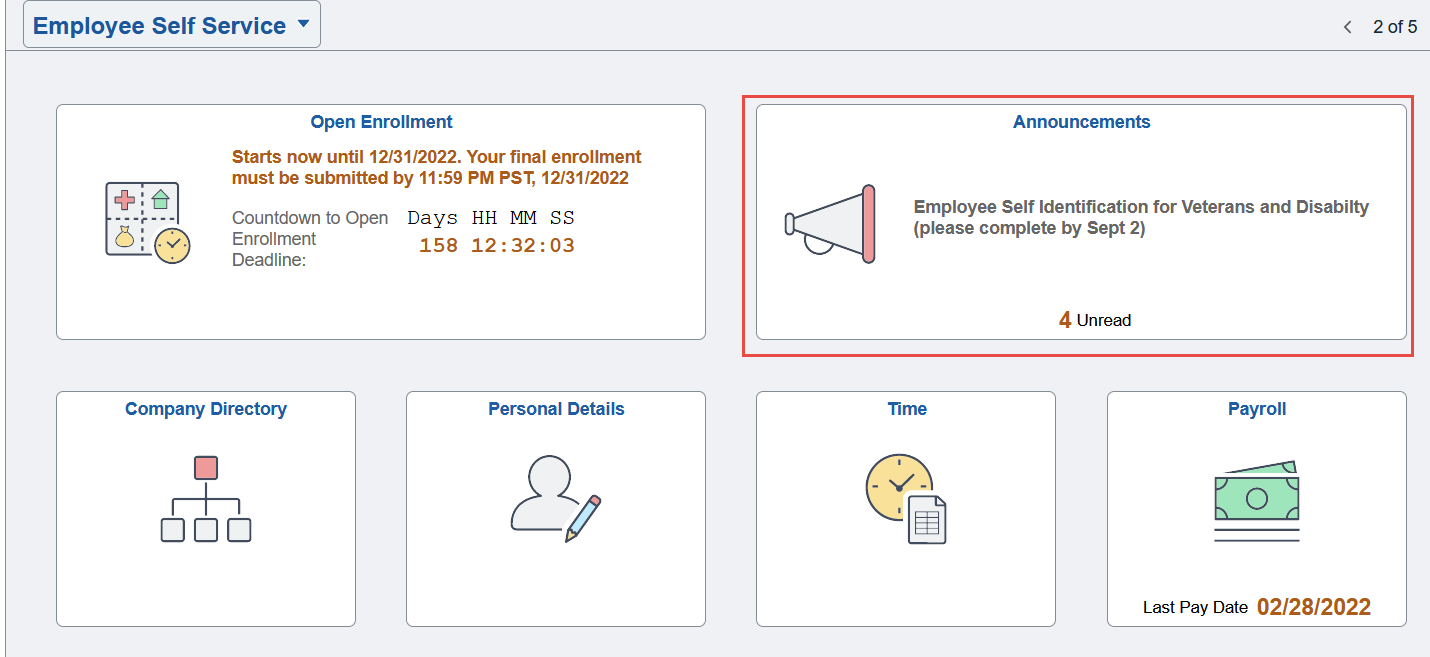Viewport: 1430px width, 657px height.
Task: Open the Open Enrollment tile title
Action: click(x=381, y=122)
